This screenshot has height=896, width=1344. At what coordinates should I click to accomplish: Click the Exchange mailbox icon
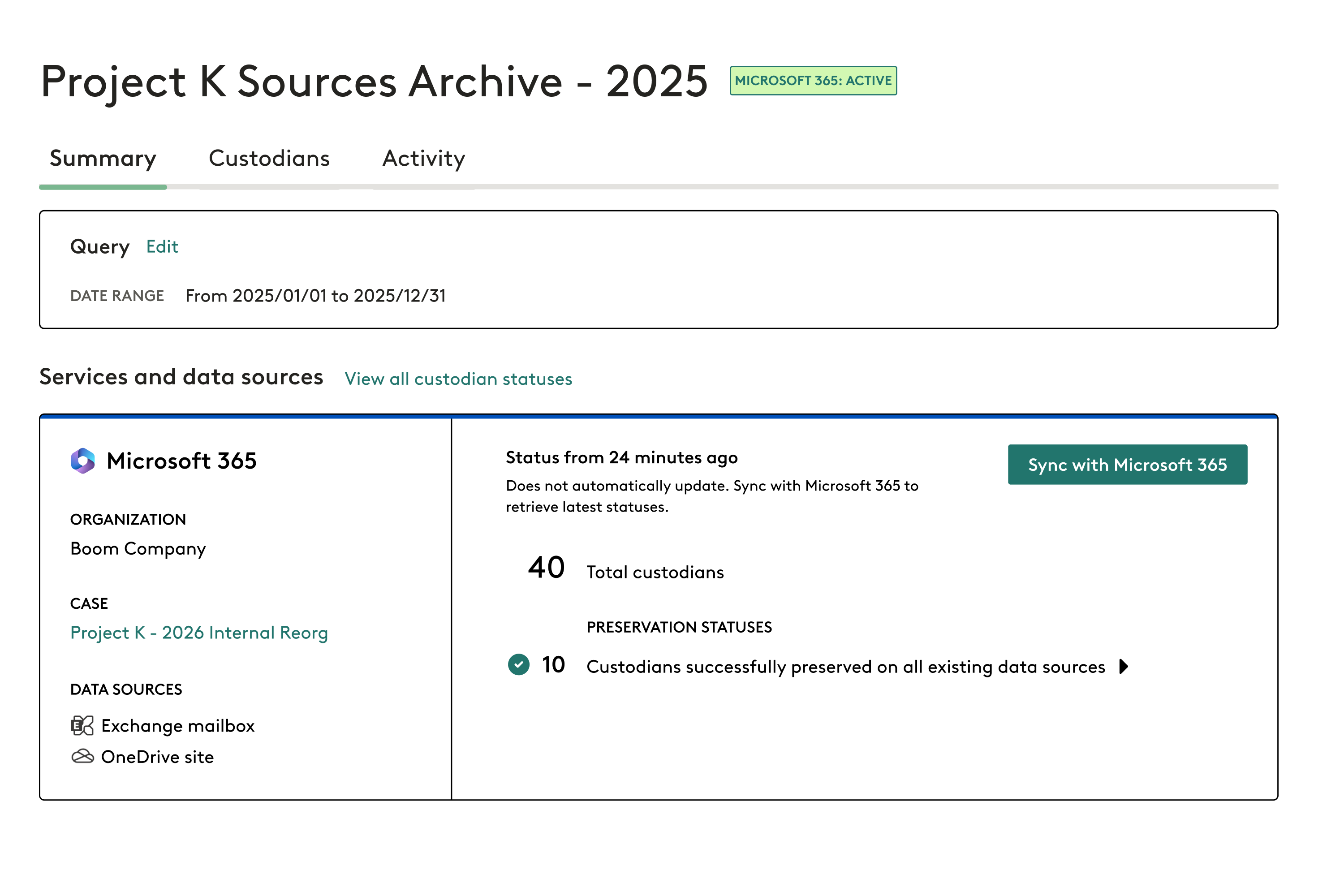82,726
